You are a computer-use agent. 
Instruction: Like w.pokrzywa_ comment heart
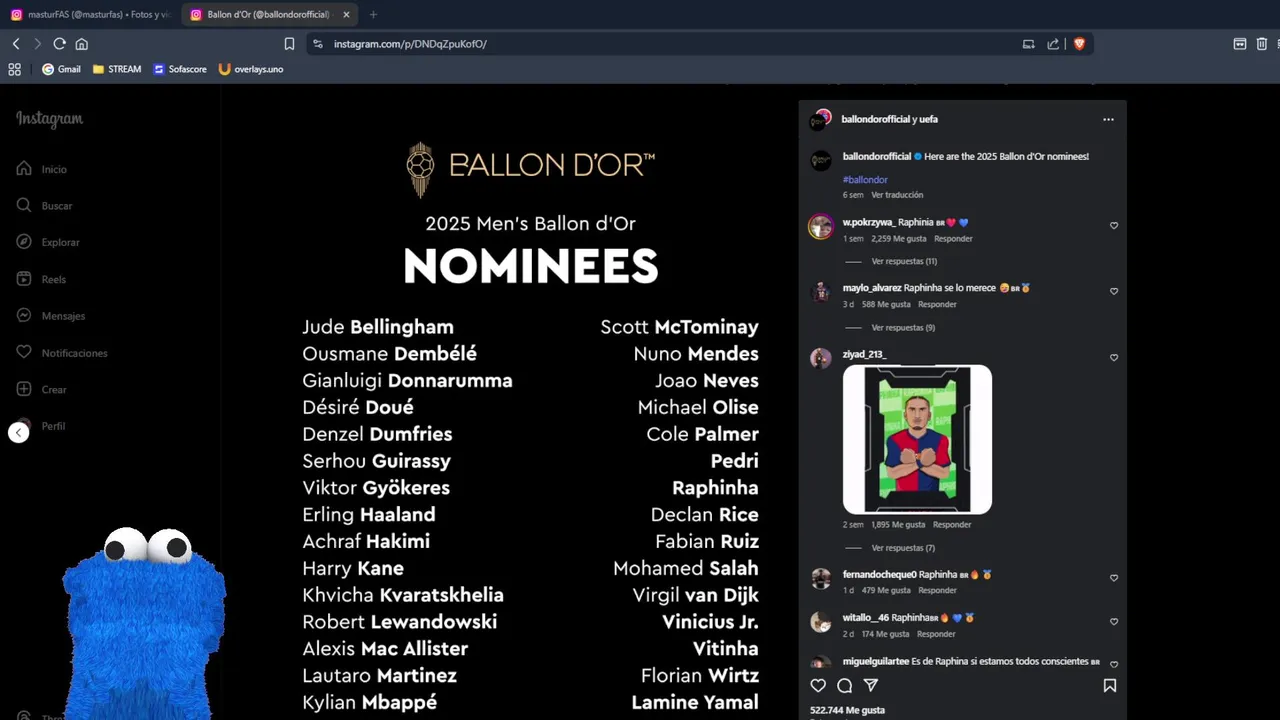click(x=1113, y=225)
